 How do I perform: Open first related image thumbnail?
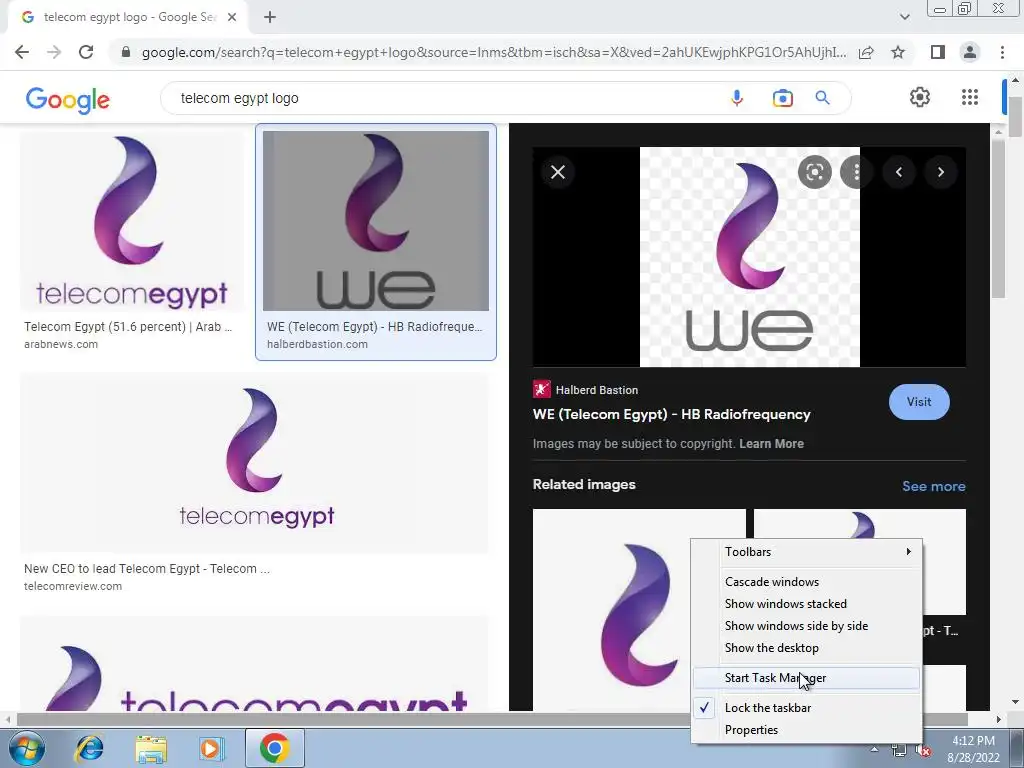click(x=639, y=611)
